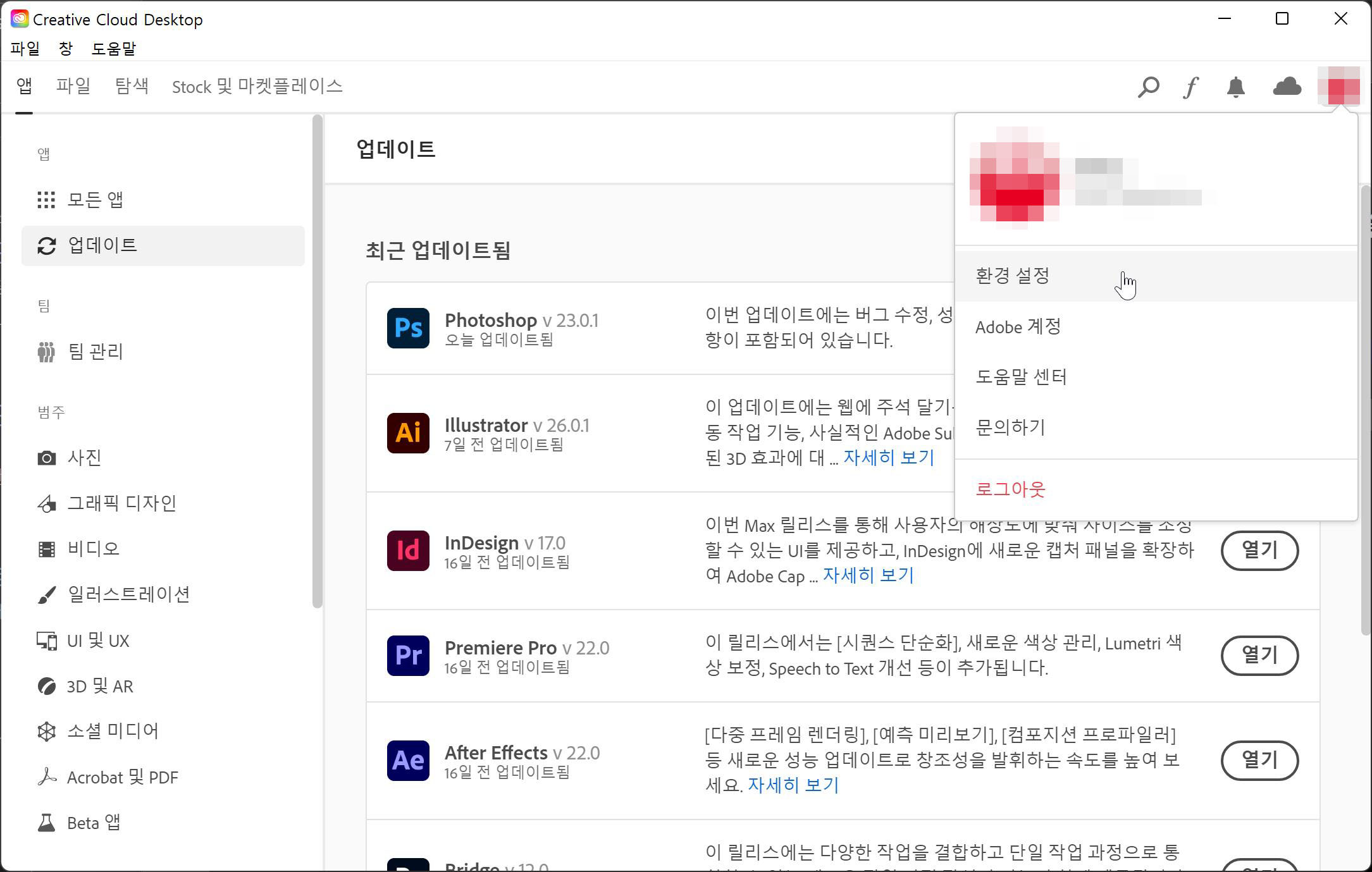Open the cloud sync status icon
1372x872 pixels.
coord(1287,86)
